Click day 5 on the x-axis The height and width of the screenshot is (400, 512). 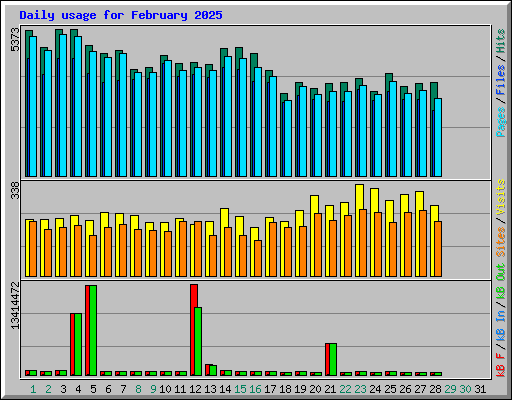[93, 389]
